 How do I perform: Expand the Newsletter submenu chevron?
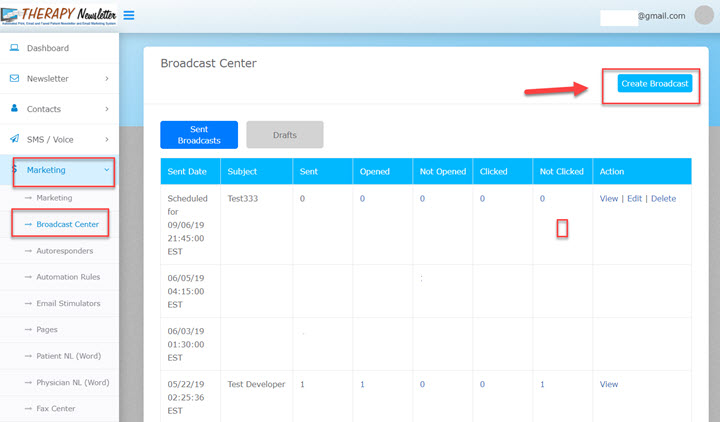point(106,78)
